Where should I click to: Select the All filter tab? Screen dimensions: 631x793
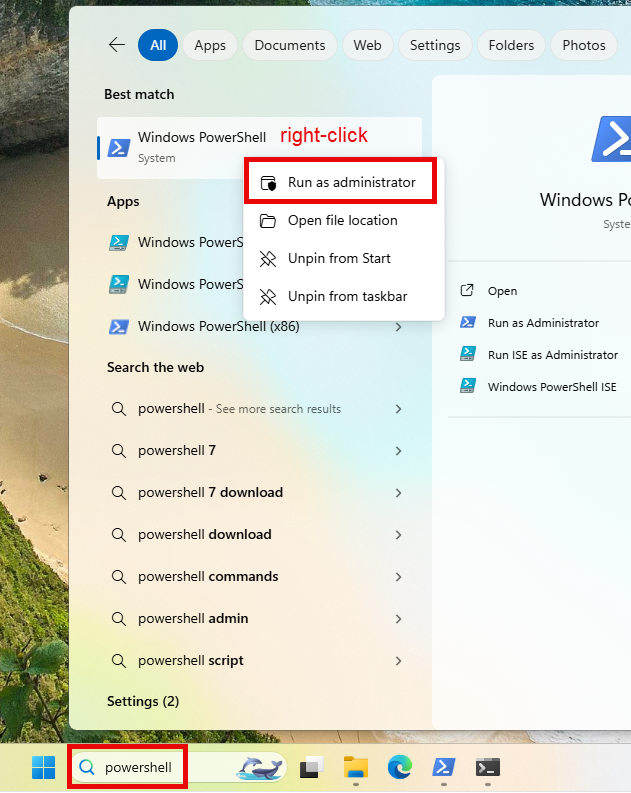pos(158,45)
